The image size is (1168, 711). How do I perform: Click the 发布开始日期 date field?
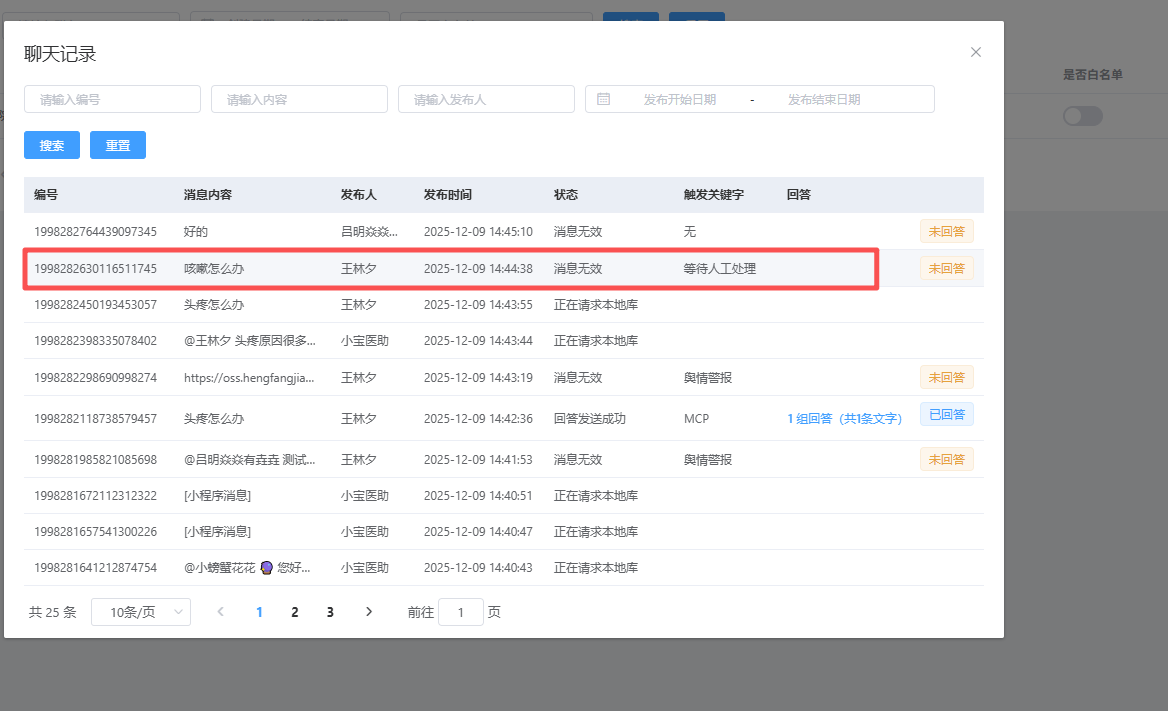680,99
